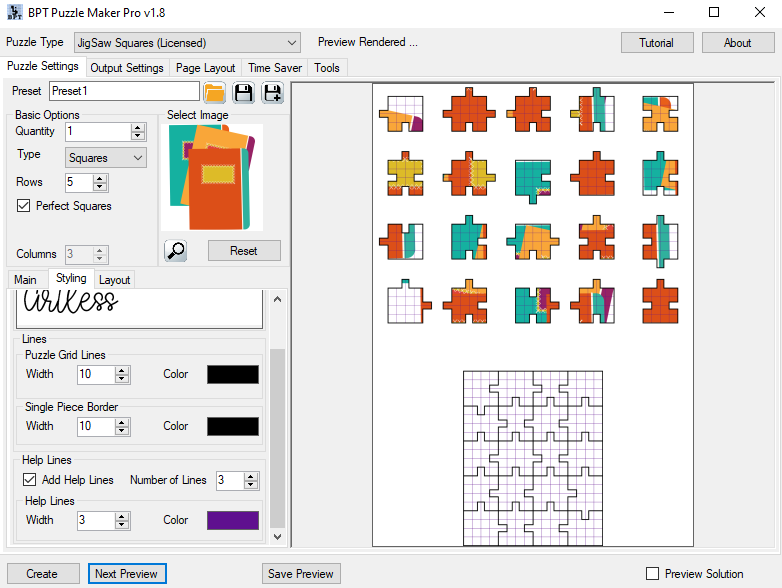The width and height of the screenshot is (782, 588).
Task: Open preset folder icon
Action: (215, 93)
